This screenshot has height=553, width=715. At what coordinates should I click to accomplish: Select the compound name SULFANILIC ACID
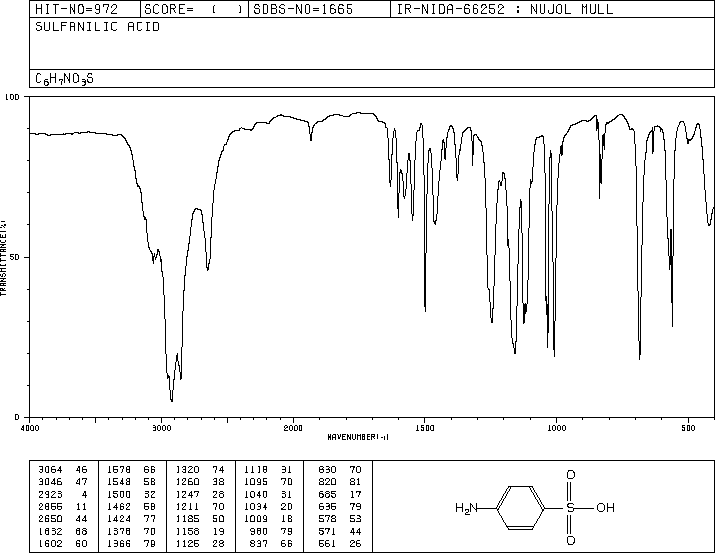tap(98, 27)
